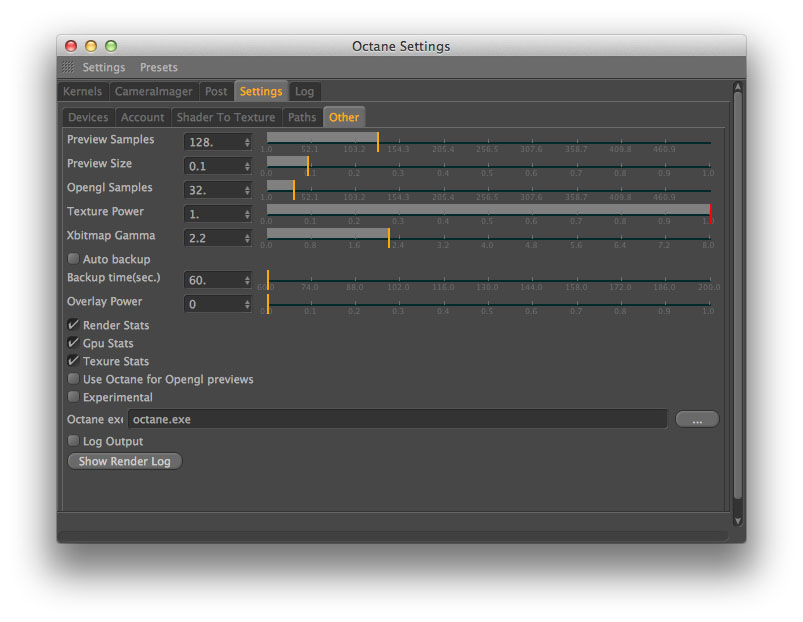Viewport: 803px width, 622px height.
Task: Enable the Auto backup checkbox
Action: (x=73, y=259)
